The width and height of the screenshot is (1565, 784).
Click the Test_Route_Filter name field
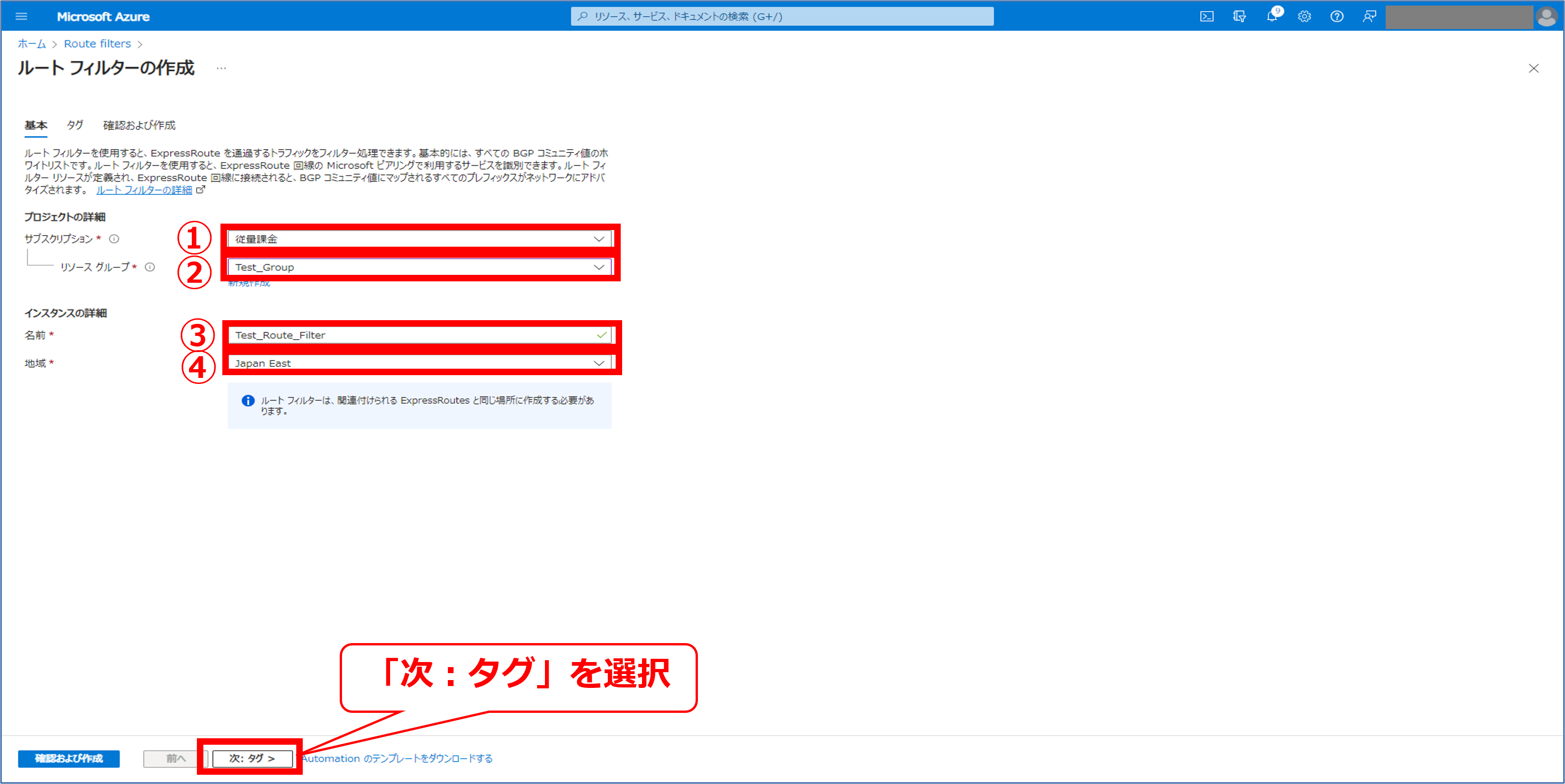[x=413, y=335]
